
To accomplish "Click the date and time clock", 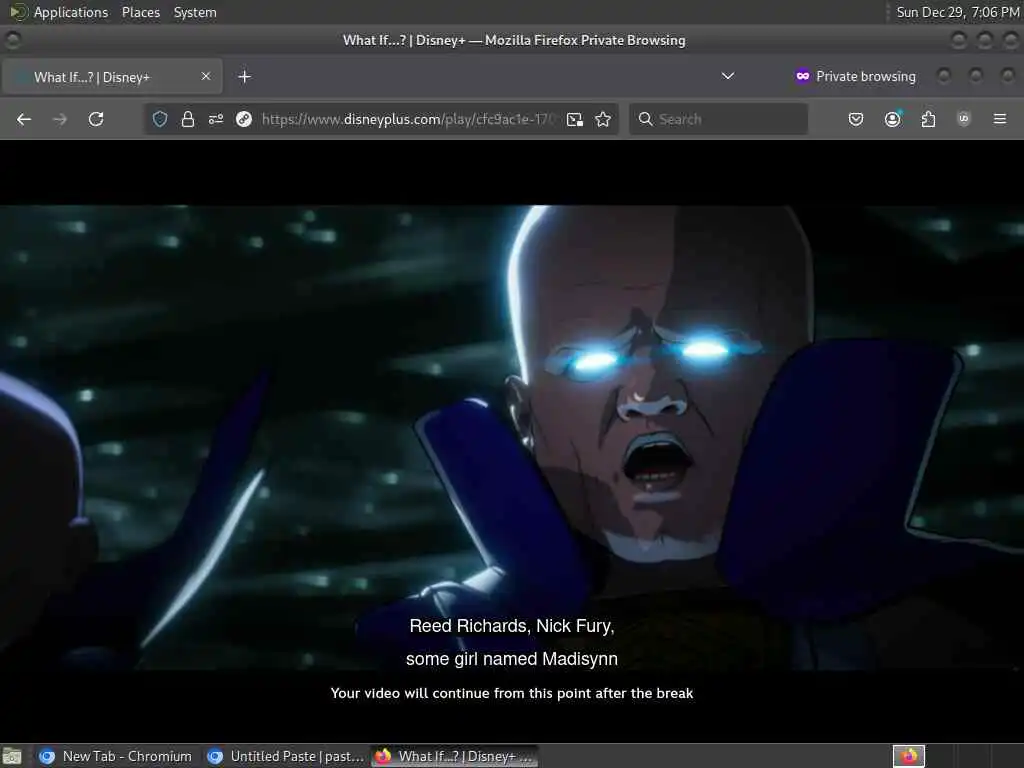I will click(957, 12).
